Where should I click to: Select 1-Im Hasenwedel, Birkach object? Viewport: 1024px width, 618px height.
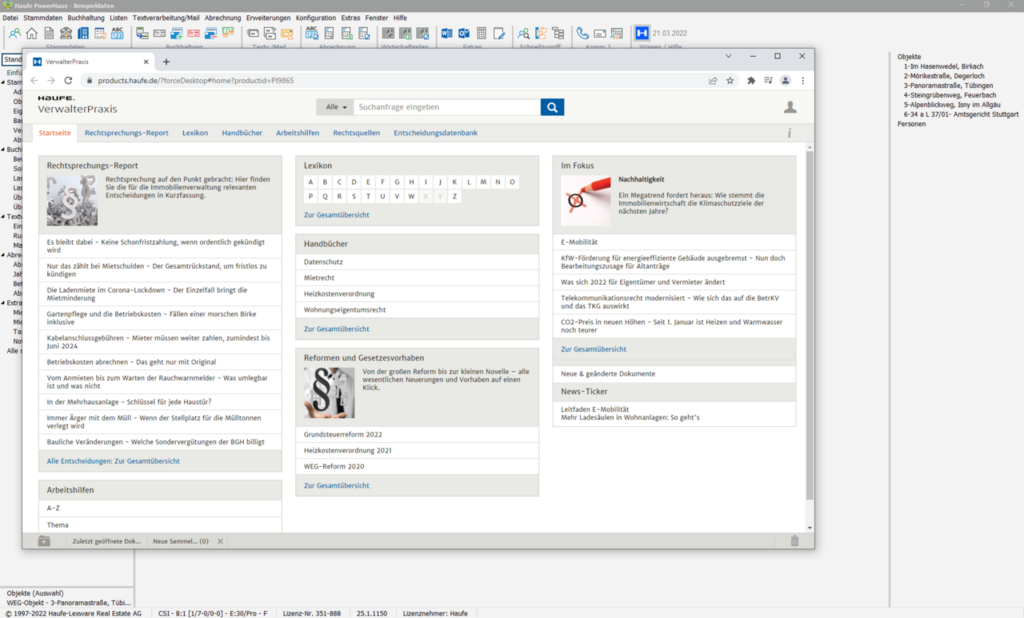pos(943,66)
